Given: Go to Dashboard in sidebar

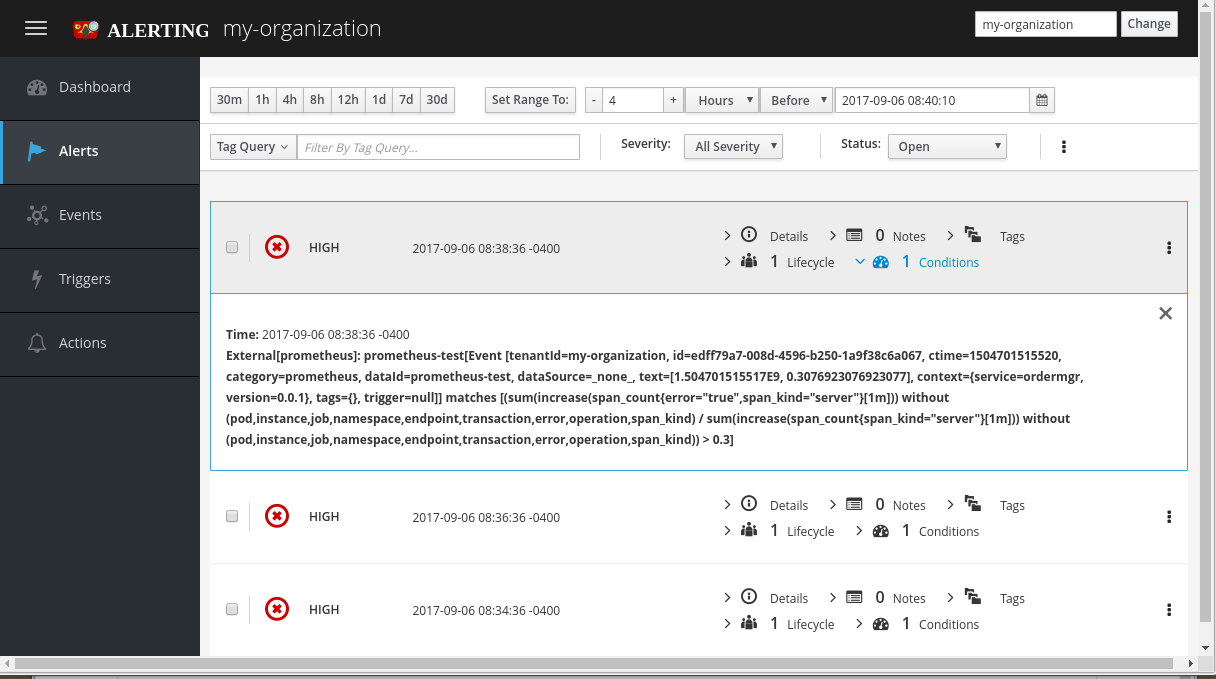Looking at the screenshot, I should click(100, 87).
